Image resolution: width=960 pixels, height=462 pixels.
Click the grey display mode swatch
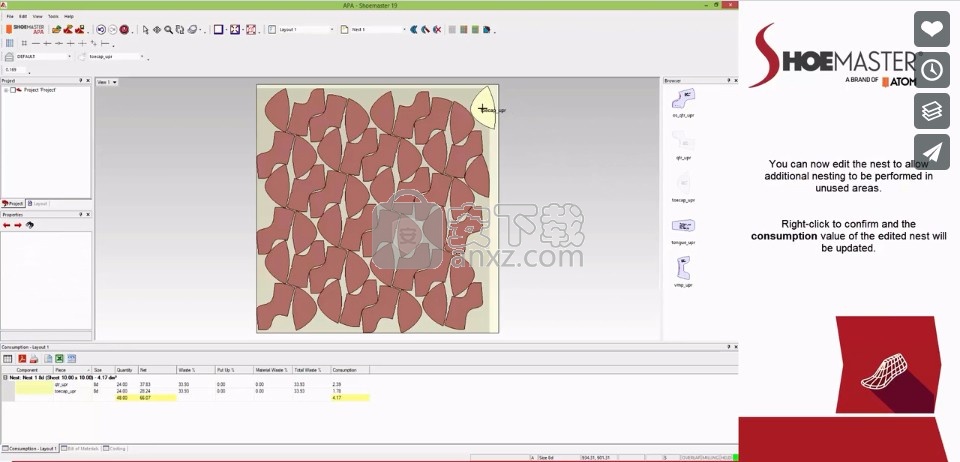tap(452, 29)
